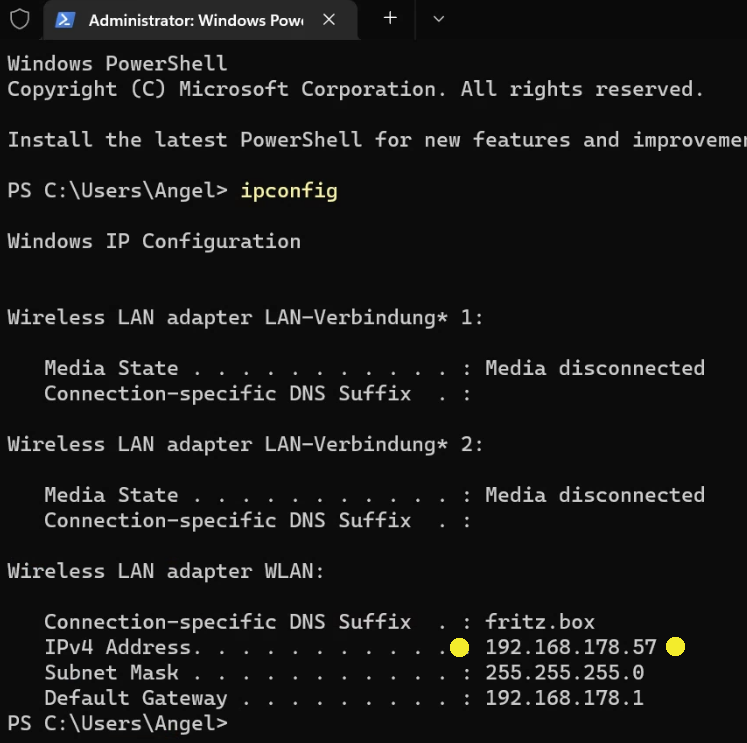This screenshot has width=747, height=743.
Task: Click the LAN-Verbindung* 2 adapter heading
Action: (x=245, y=444)
